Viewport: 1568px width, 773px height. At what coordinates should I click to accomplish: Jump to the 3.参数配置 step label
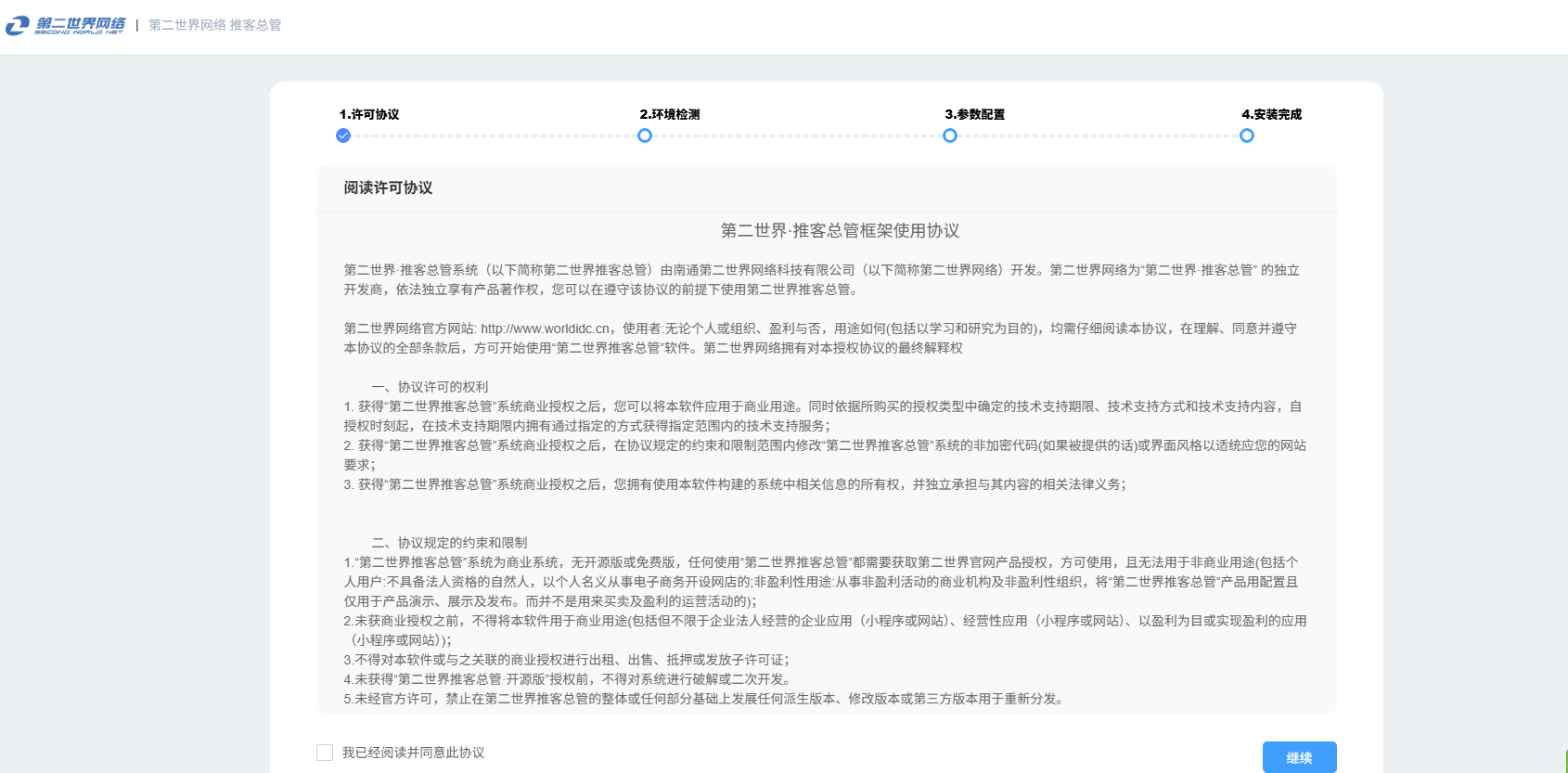click(x=975, y=114)
